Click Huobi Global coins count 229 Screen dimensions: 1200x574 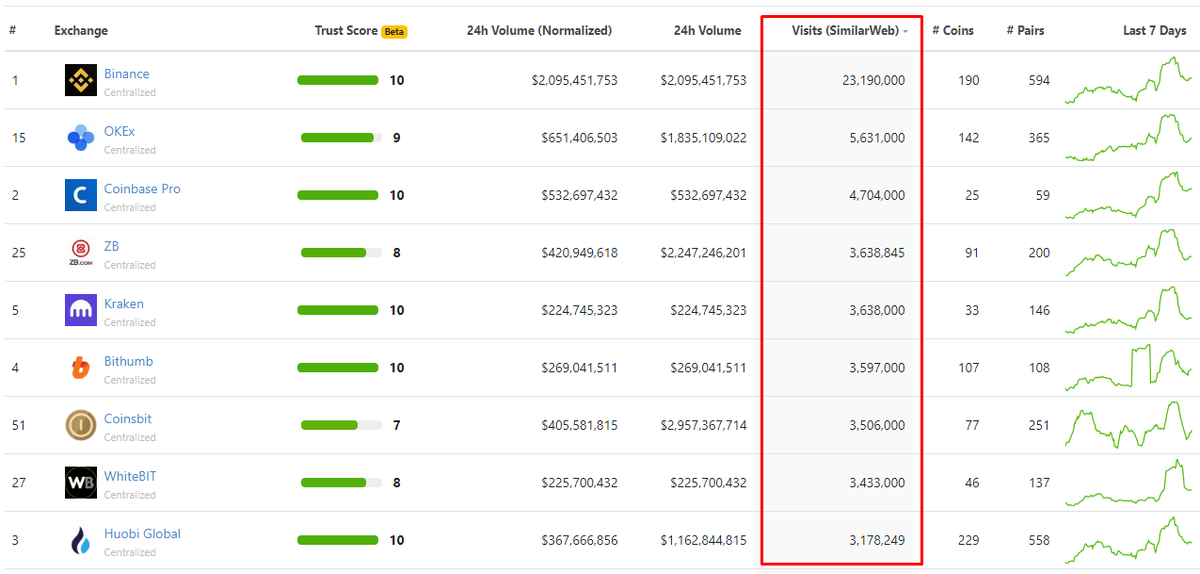tap(968, 541)
